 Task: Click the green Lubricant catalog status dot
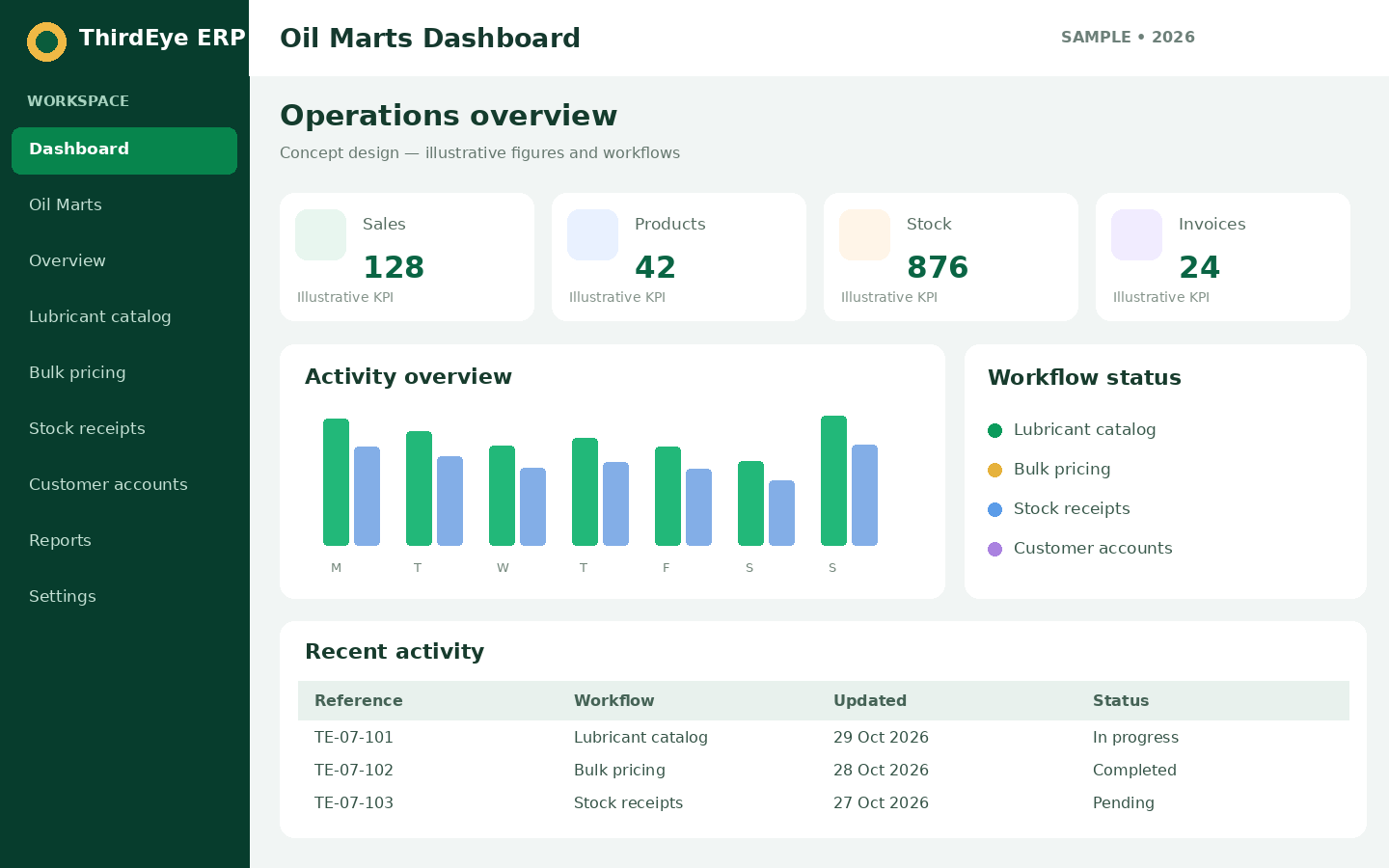(x=995, y=430)
